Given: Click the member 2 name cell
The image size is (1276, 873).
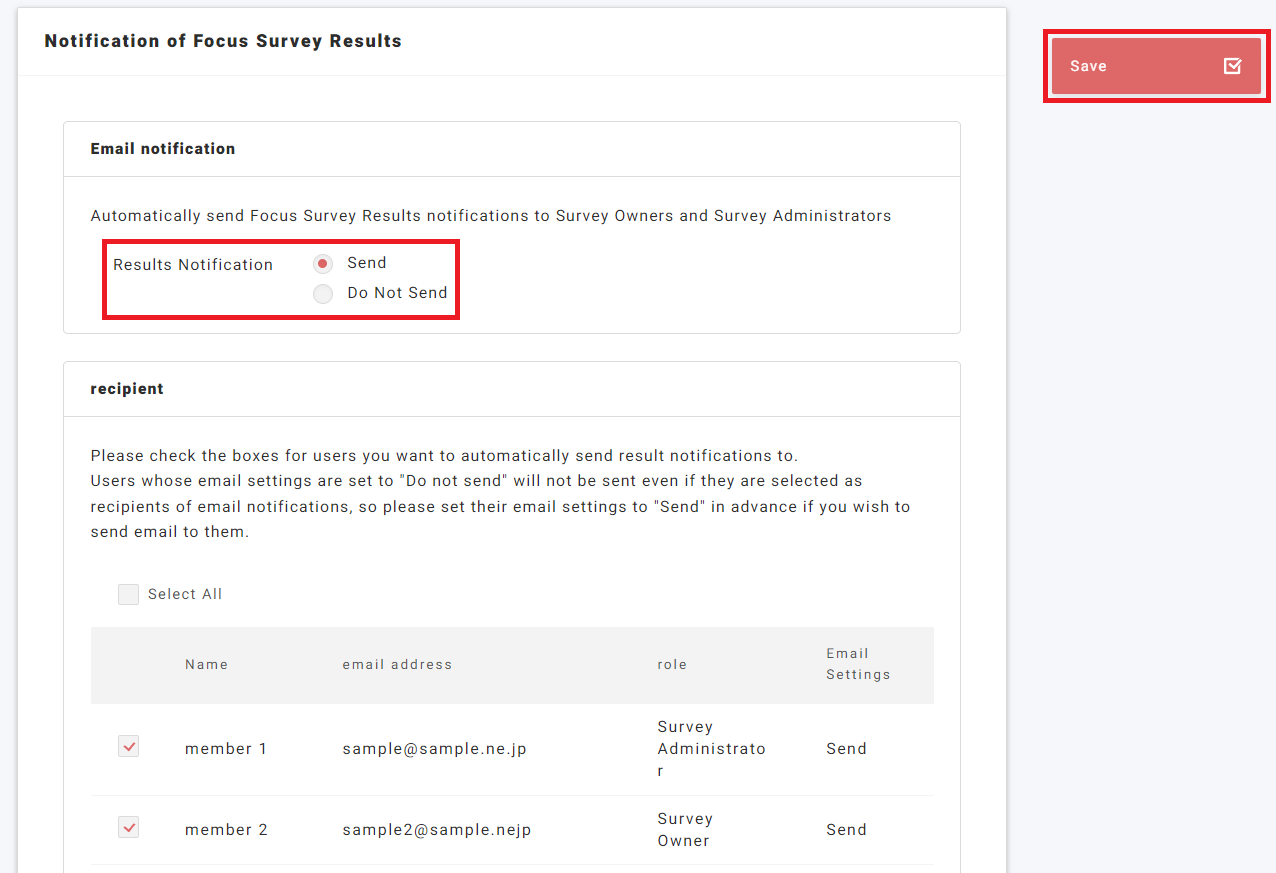Looking at the screenshot, I should click(226, 830).
